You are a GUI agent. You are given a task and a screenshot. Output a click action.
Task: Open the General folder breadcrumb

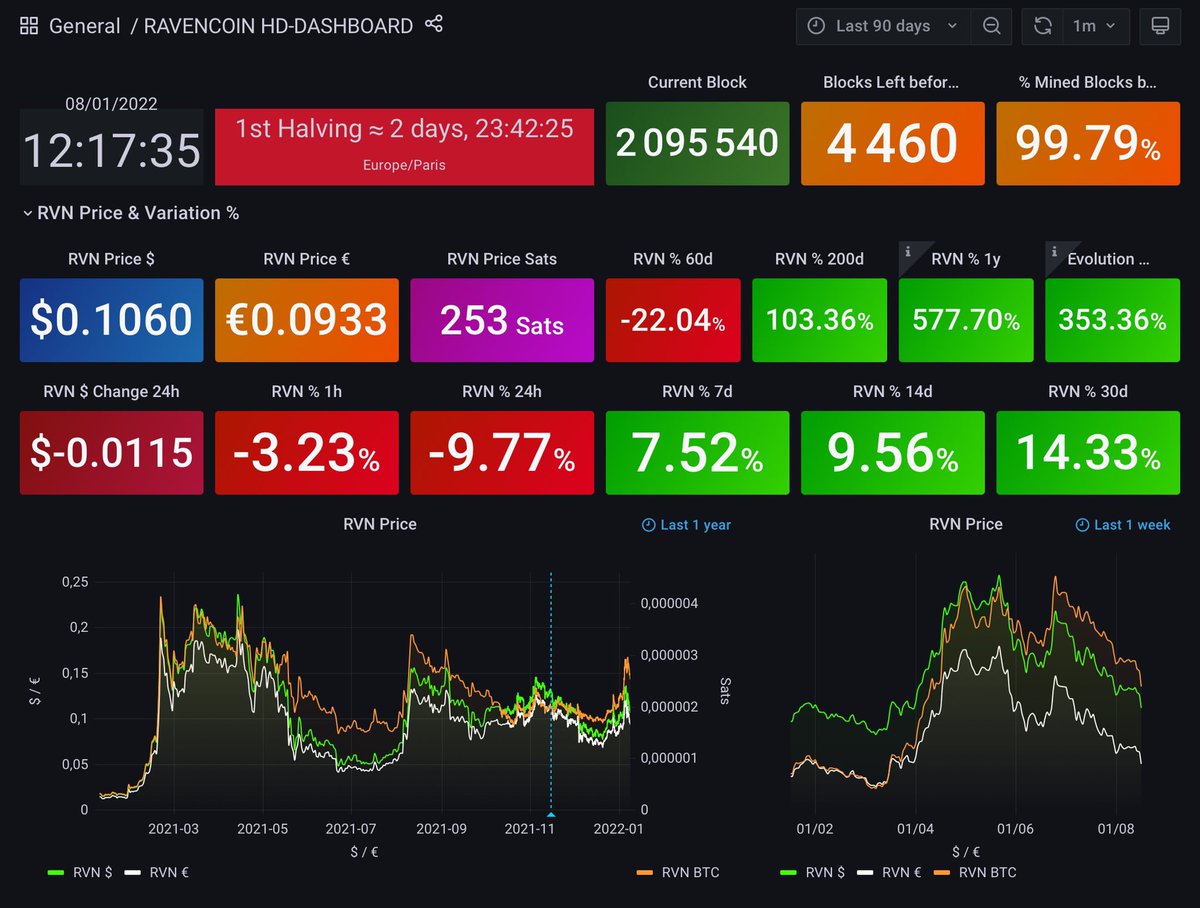(85, 26)
